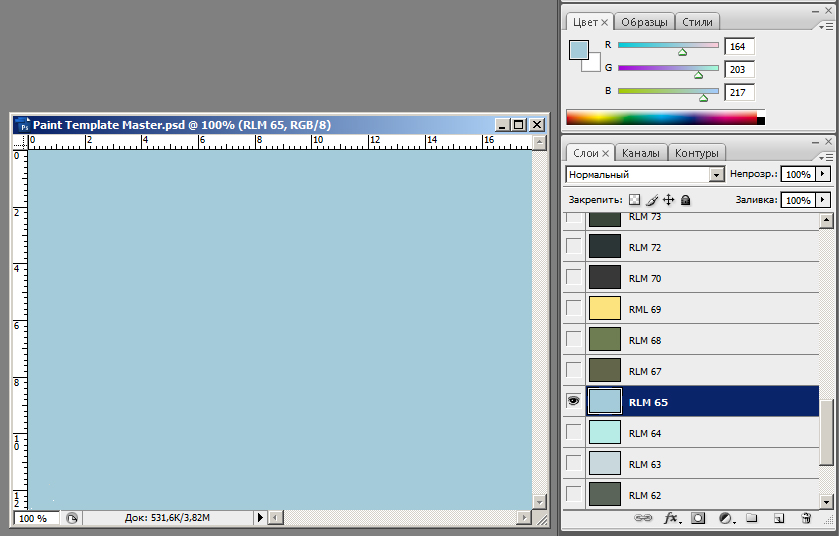
Task: Switch to the Каналы tab
Action: click(640, 154)
